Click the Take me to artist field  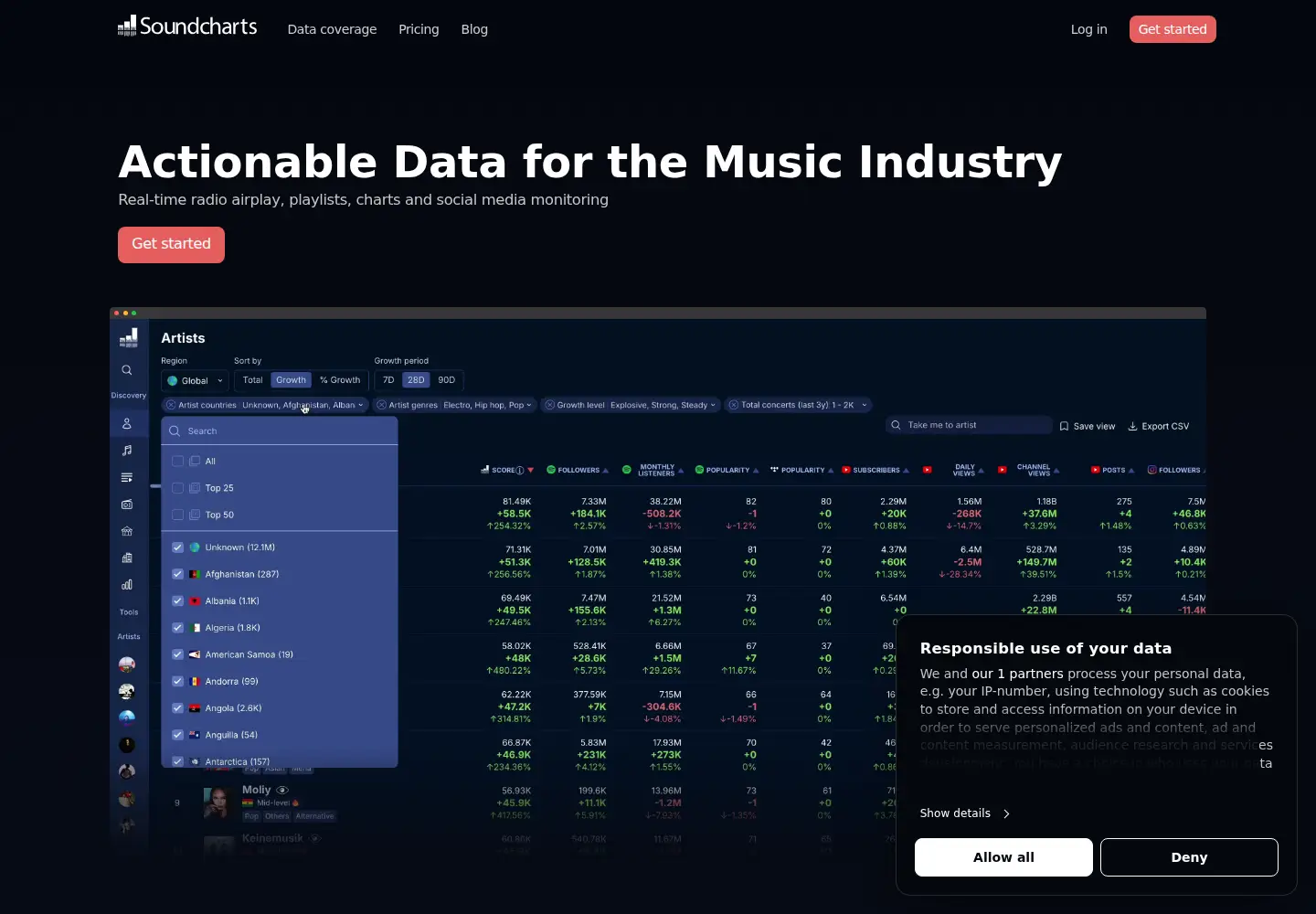click(x=969, y=425)
